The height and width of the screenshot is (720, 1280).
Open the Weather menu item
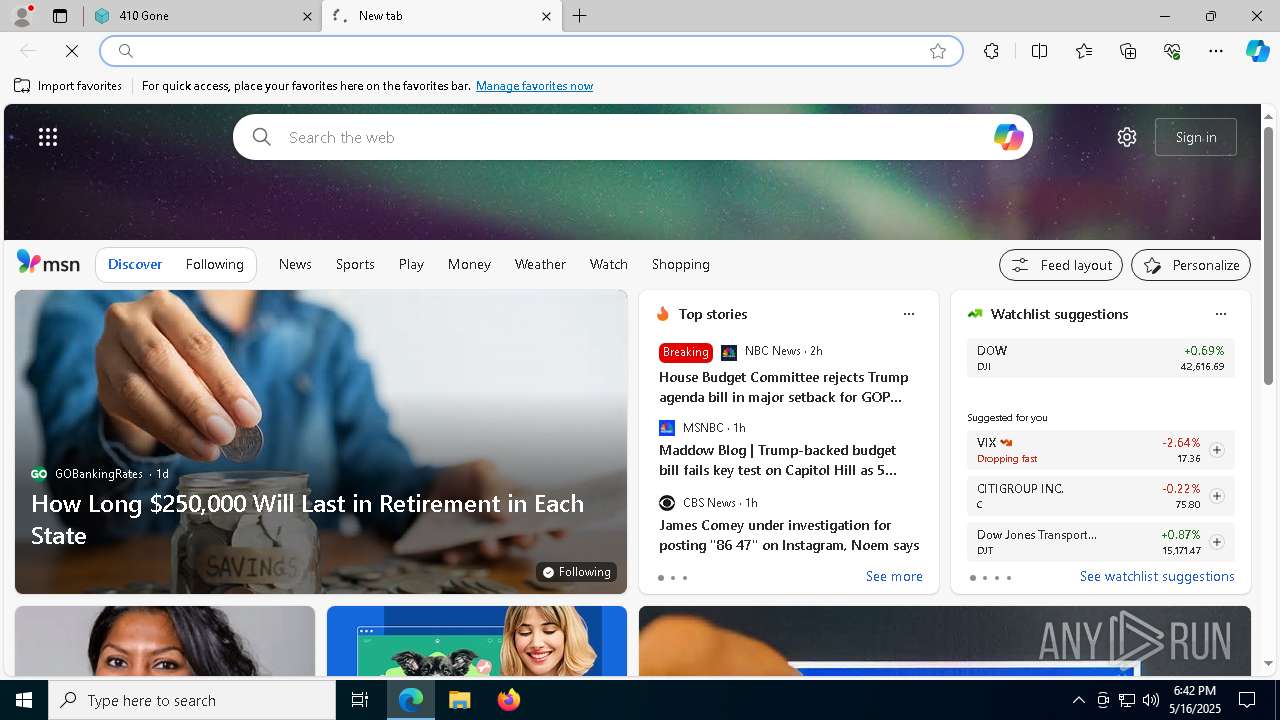[x=540, y=264]
